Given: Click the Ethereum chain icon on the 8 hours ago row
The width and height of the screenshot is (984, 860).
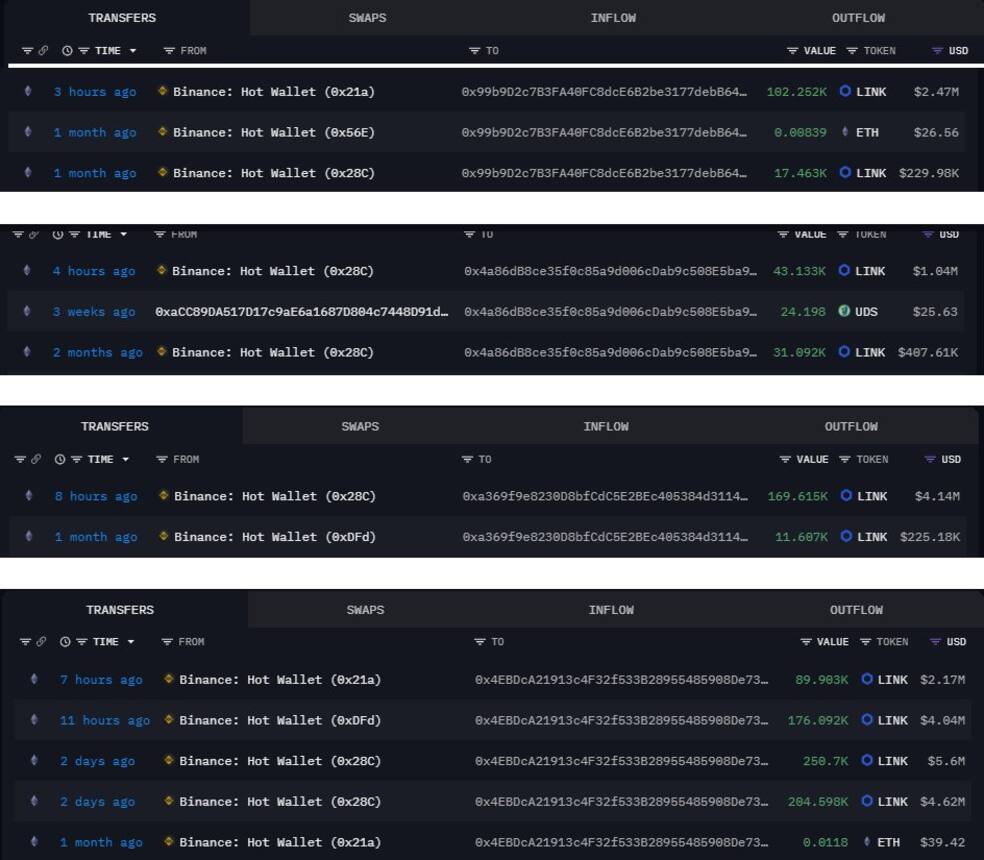Looking at the screenshot, I should coord(28,495).
